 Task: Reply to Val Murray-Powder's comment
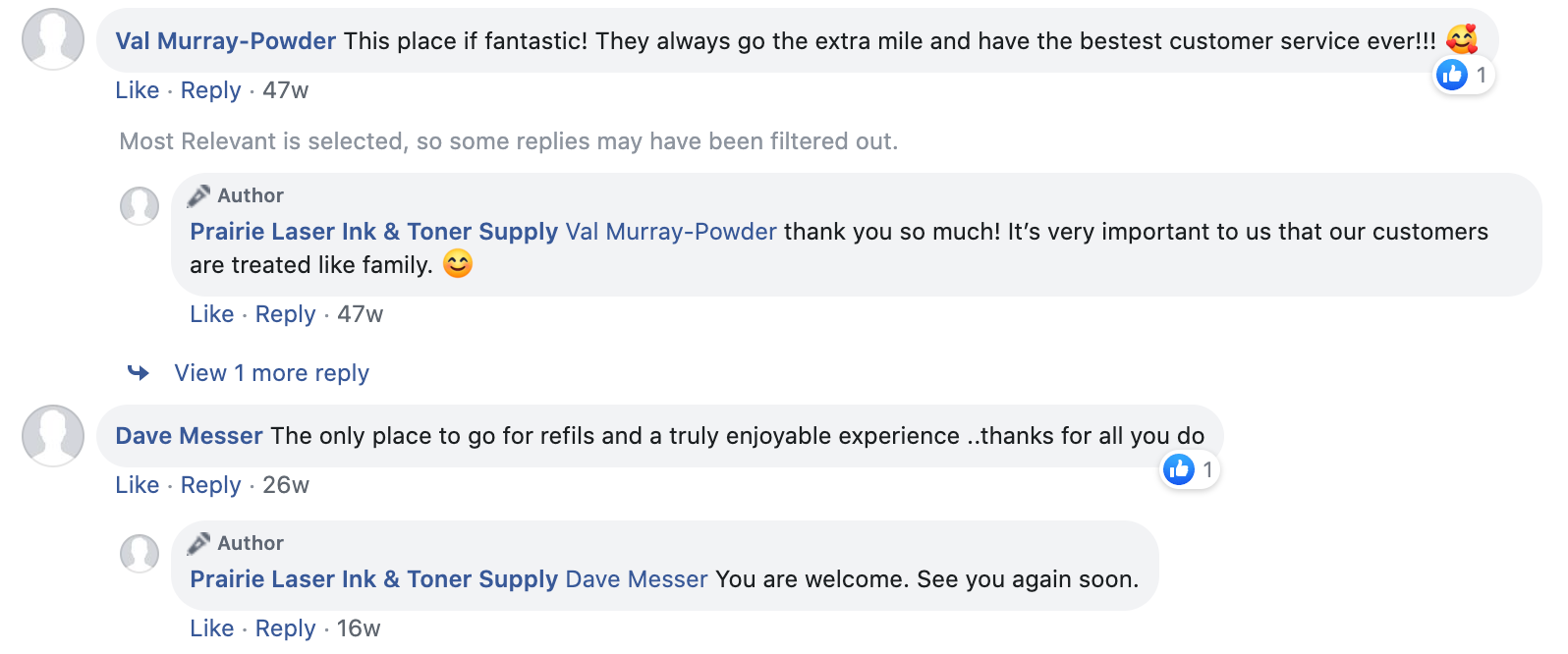click(x=210, y=90)
